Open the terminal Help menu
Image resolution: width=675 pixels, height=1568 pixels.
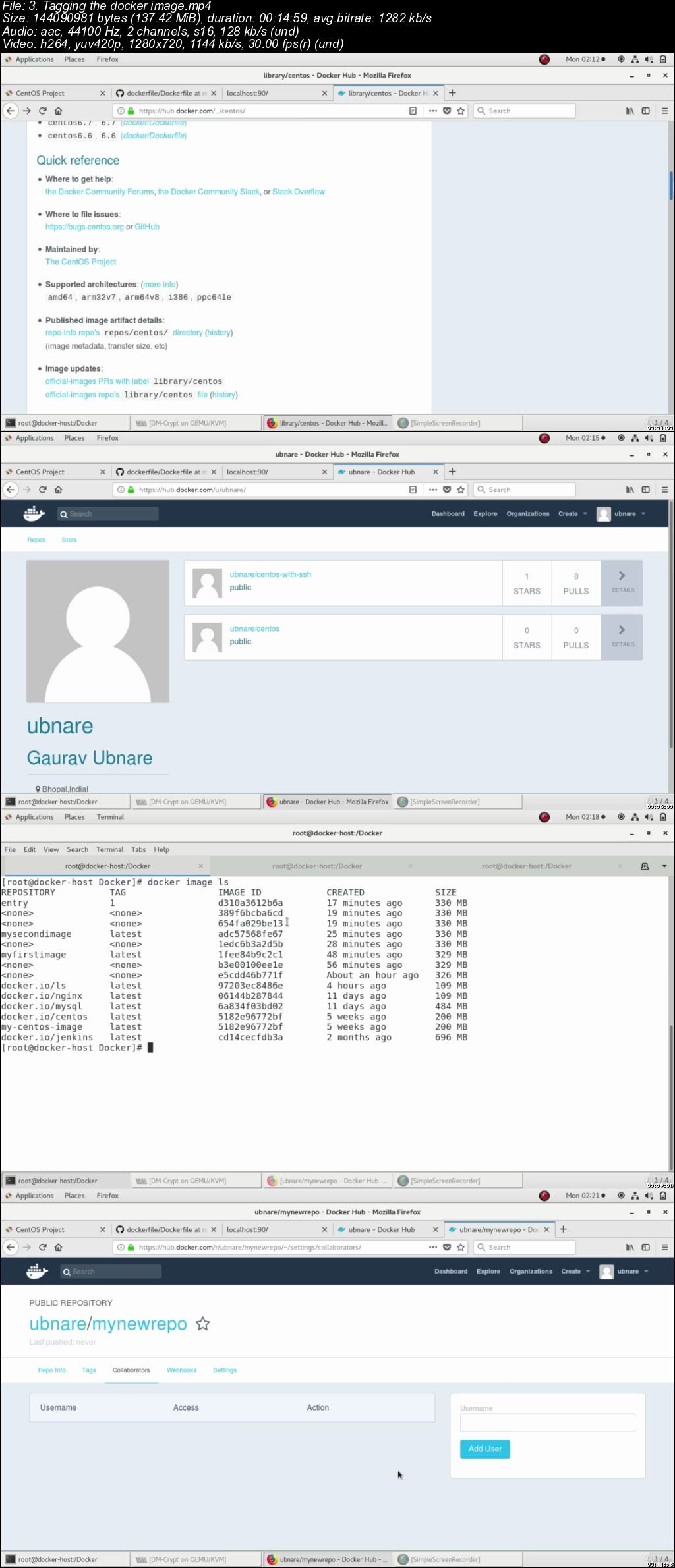[161, 849]
